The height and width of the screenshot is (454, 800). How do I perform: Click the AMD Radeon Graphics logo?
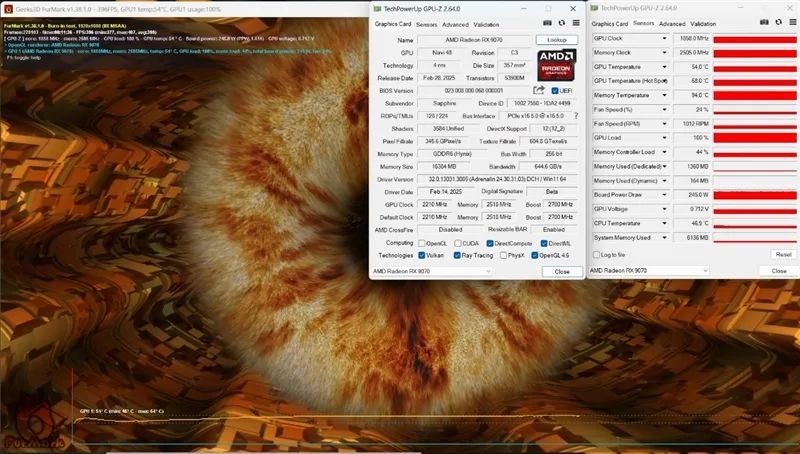tap(557, 65)
